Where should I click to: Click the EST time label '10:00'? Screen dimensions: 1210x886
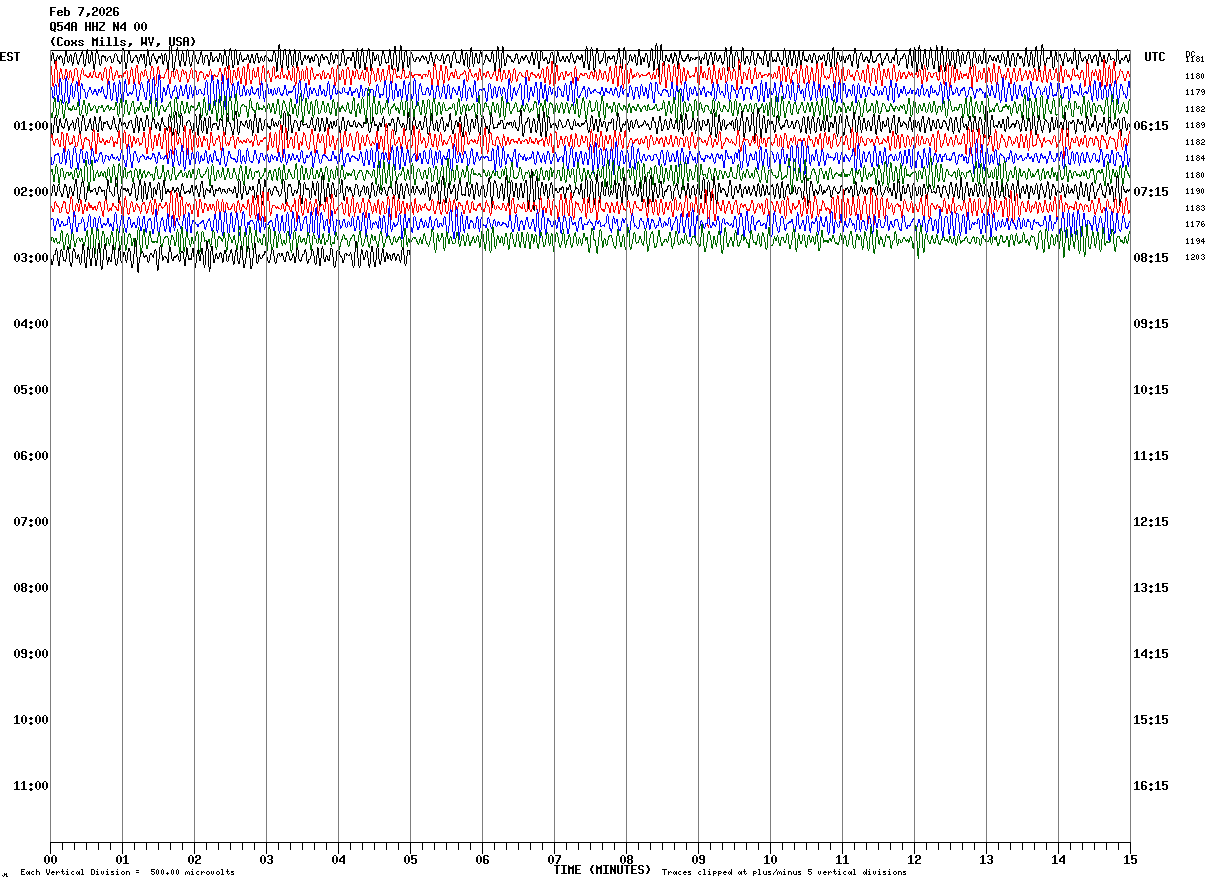coord(31,720)
